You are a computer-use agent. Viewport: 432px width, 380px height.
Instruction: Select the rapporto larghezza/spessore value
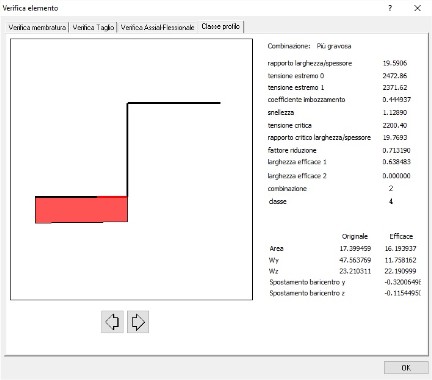(x=395, y=63)
